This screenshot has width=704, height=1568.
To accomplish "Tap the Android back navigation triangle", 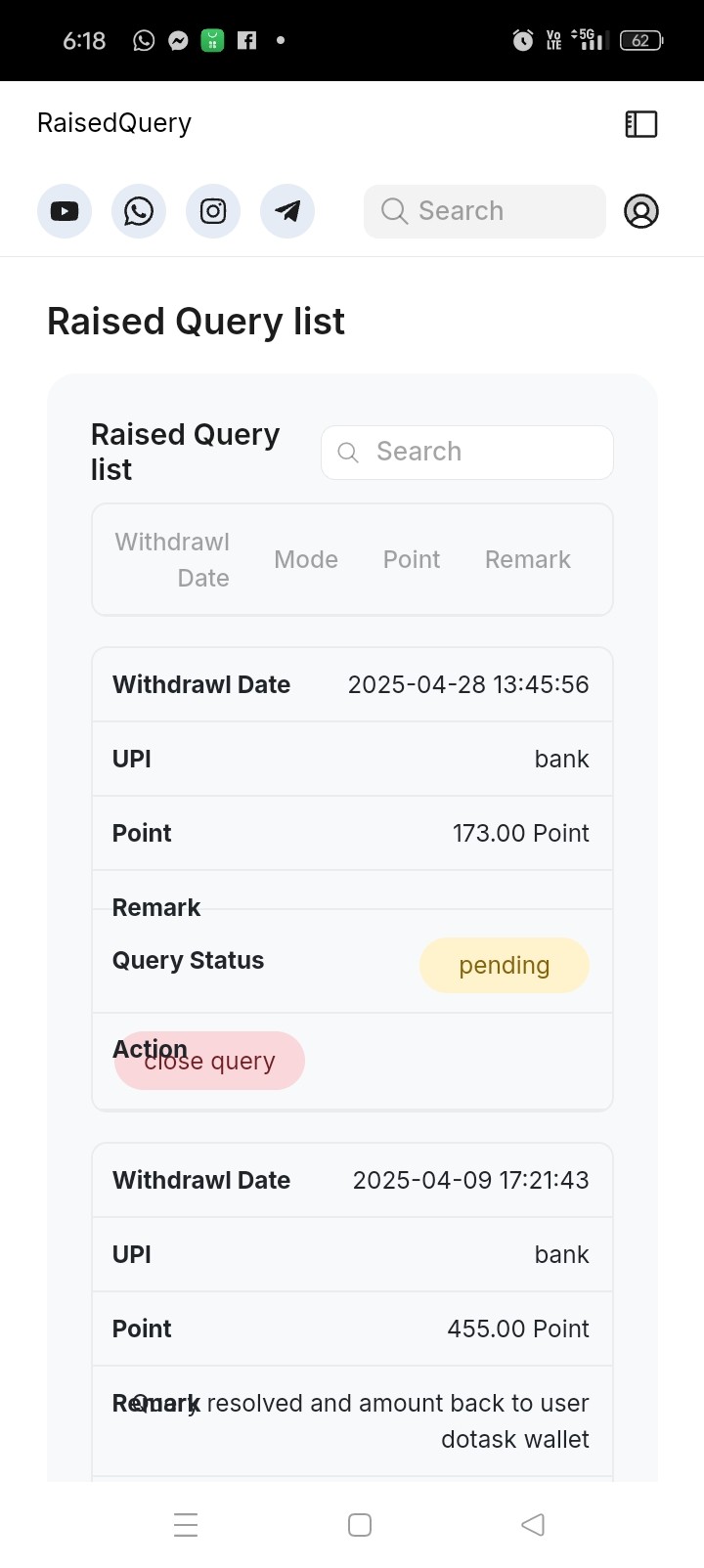I will click(533, 1524).
